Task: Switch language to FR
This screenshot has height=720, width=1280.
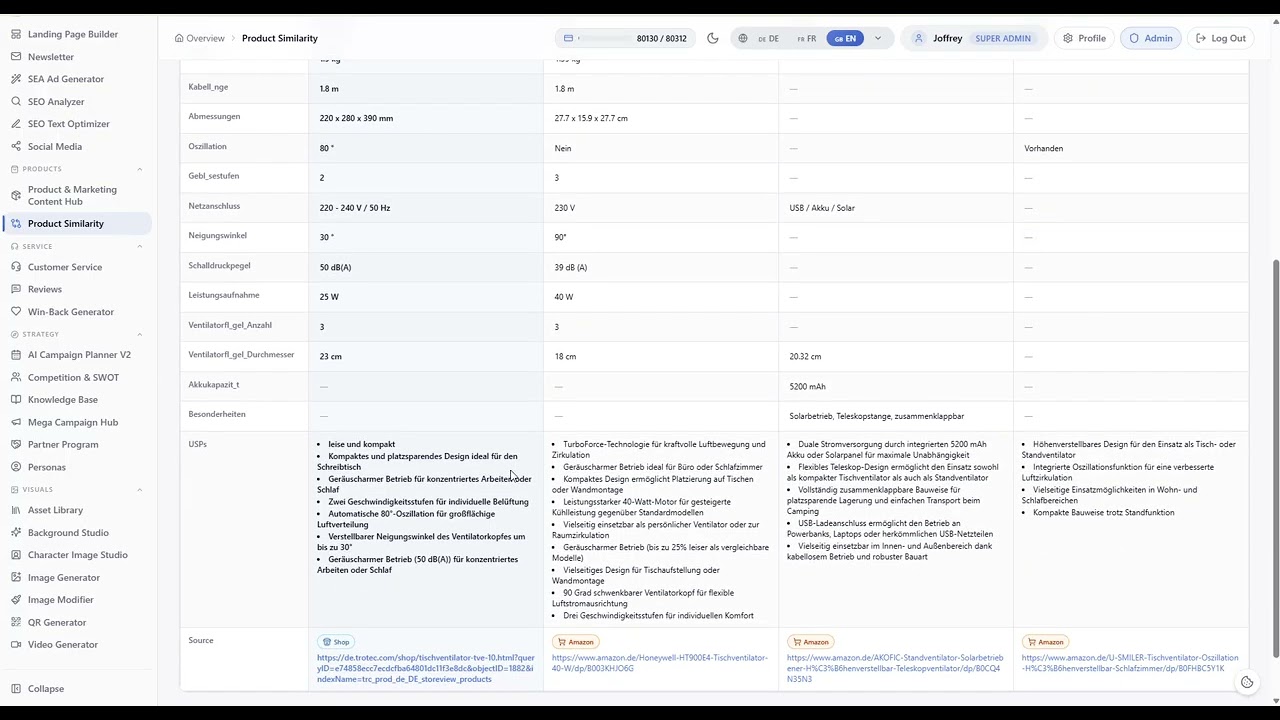Action: coord(806,39)
